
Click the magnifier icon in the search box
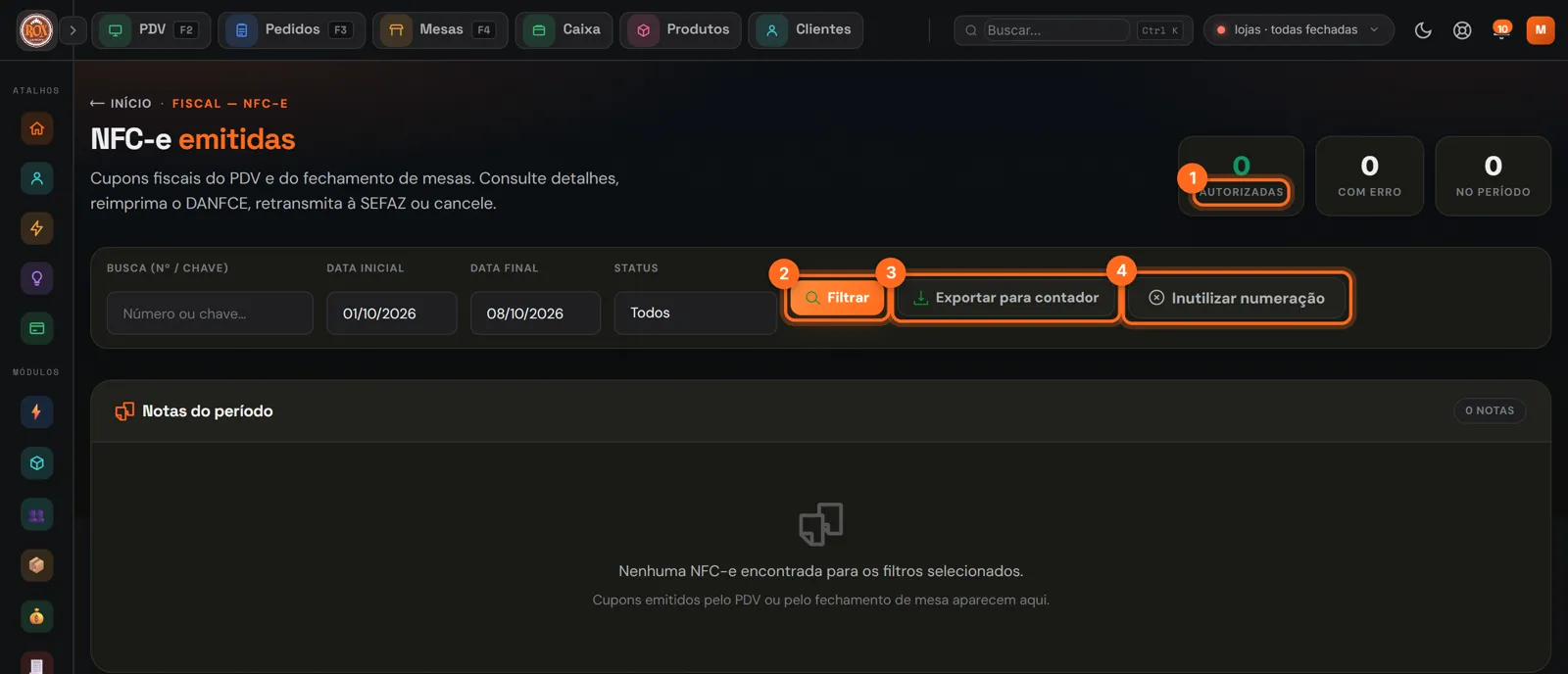tap(971, 30)
